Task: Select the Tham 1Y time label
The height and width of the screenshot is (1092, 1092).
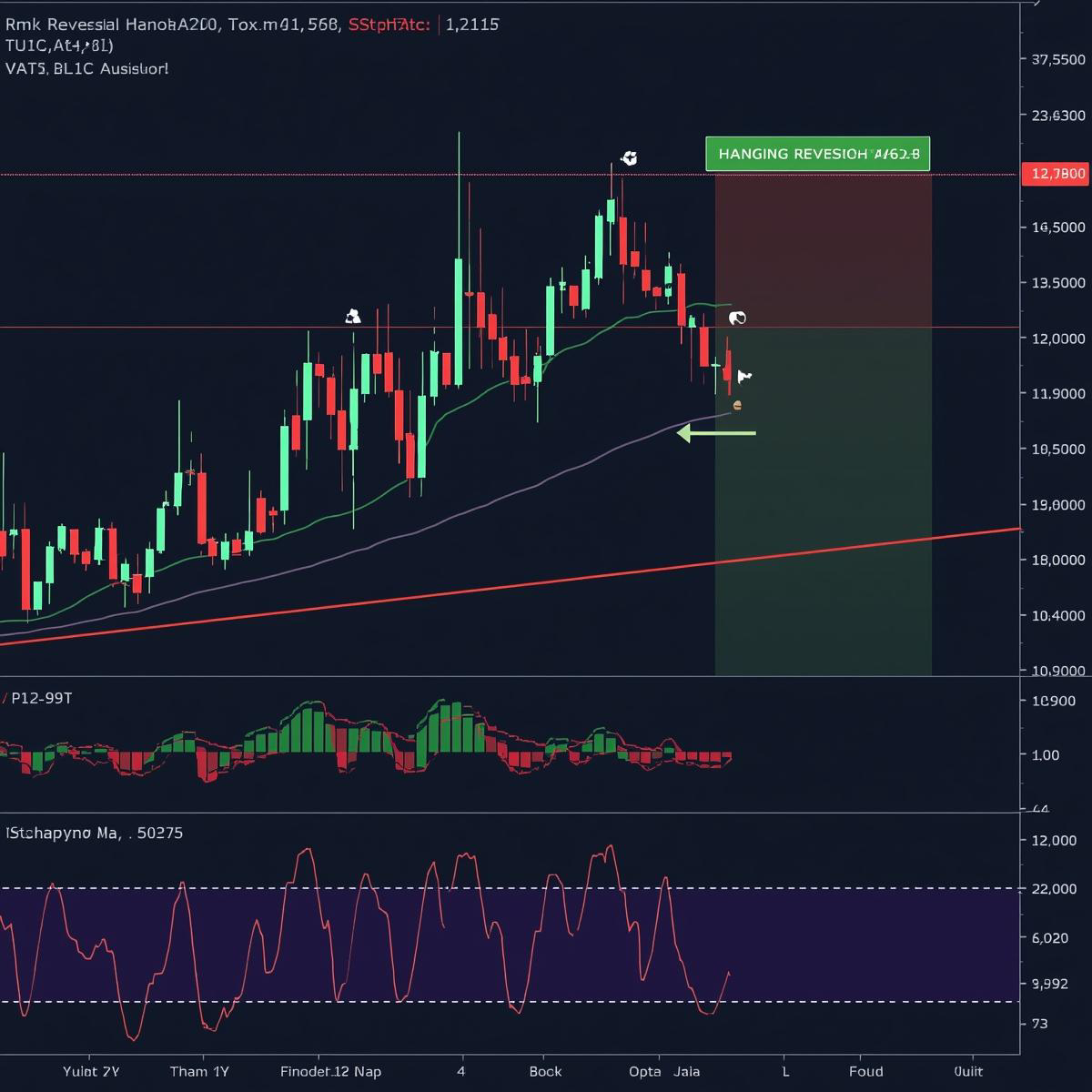Action: pyautogui.click(x=199, y=1071)
